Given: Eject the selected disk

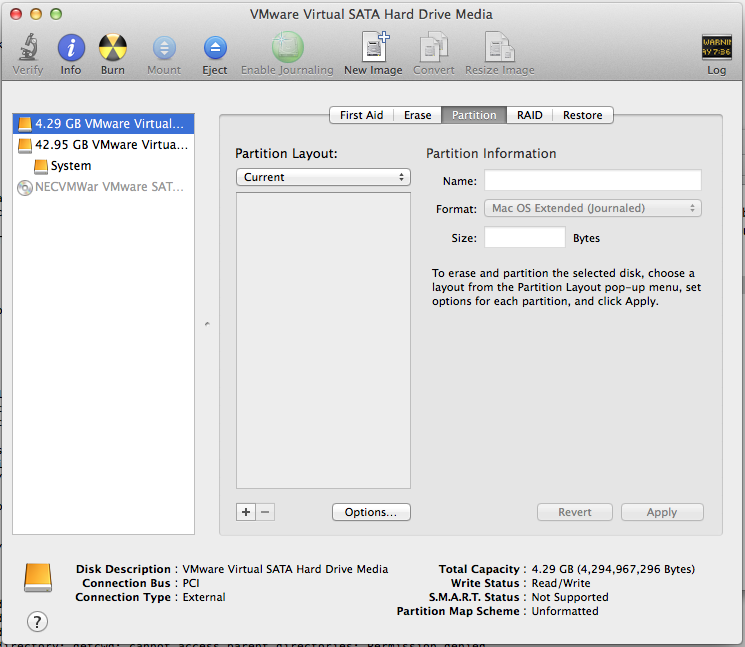Looking at the screenshot, I should click(215, 48).
